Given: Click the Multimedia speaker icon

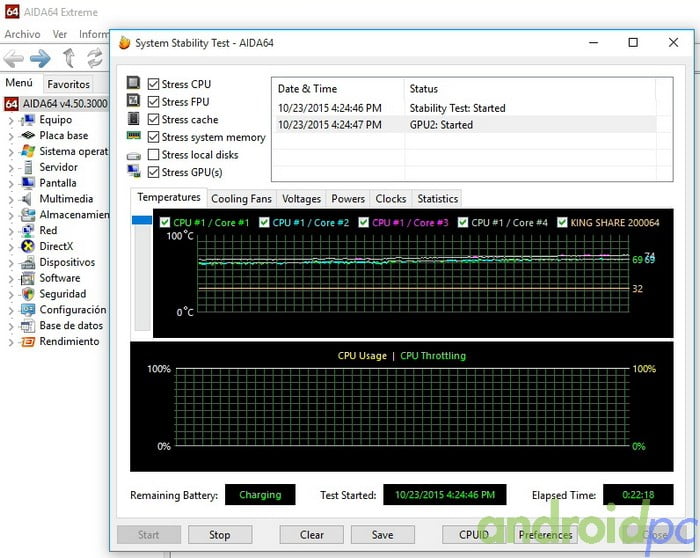Looking at the screenshot, I should point(28,199).
